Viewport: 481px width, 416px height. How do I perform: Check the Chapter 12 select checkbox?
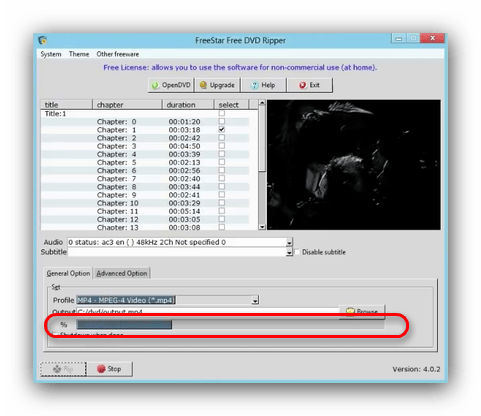(x=222, y=219)
